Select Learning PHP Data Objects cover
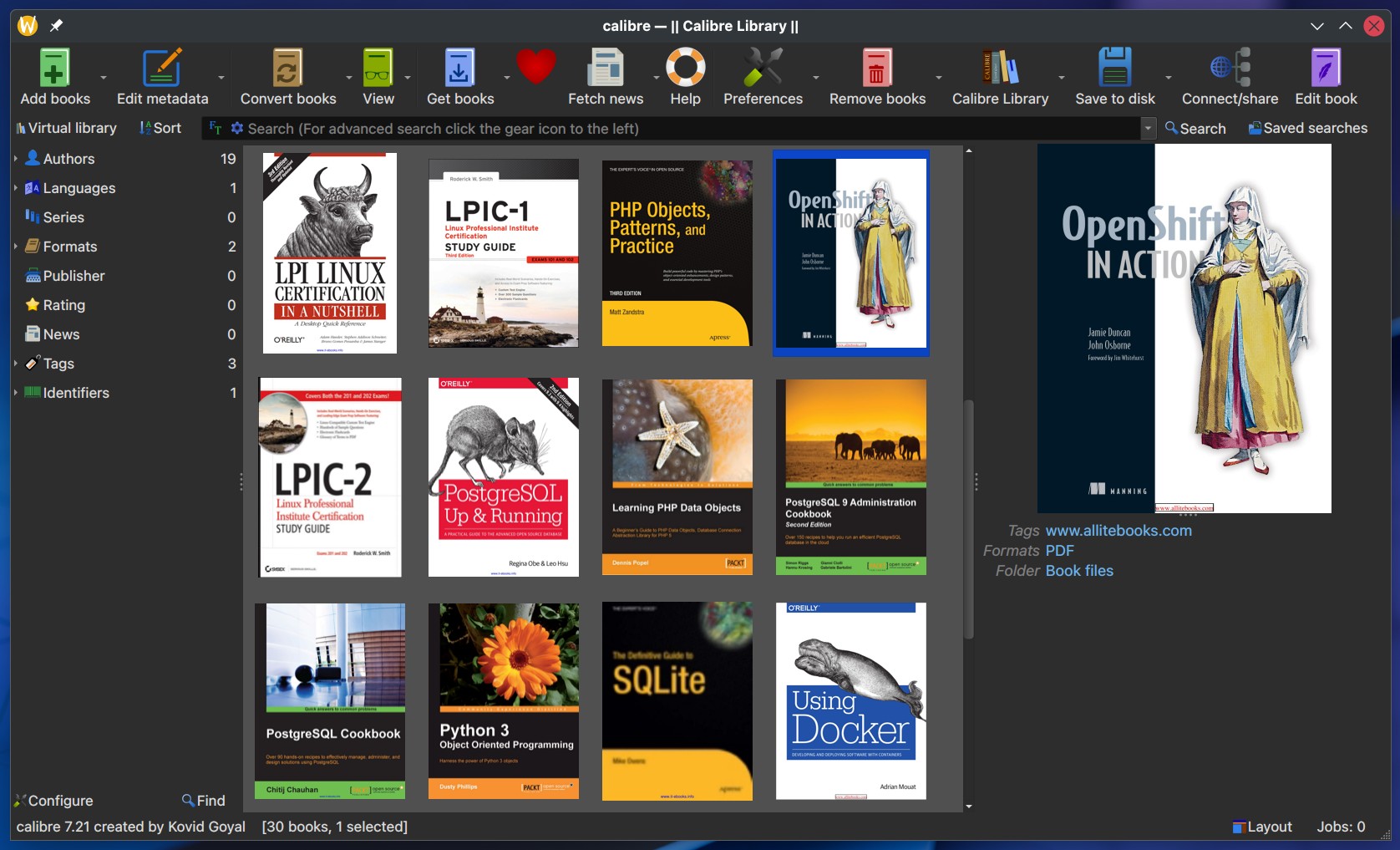The image size is (1400, 850). click(x=677, y=477)
